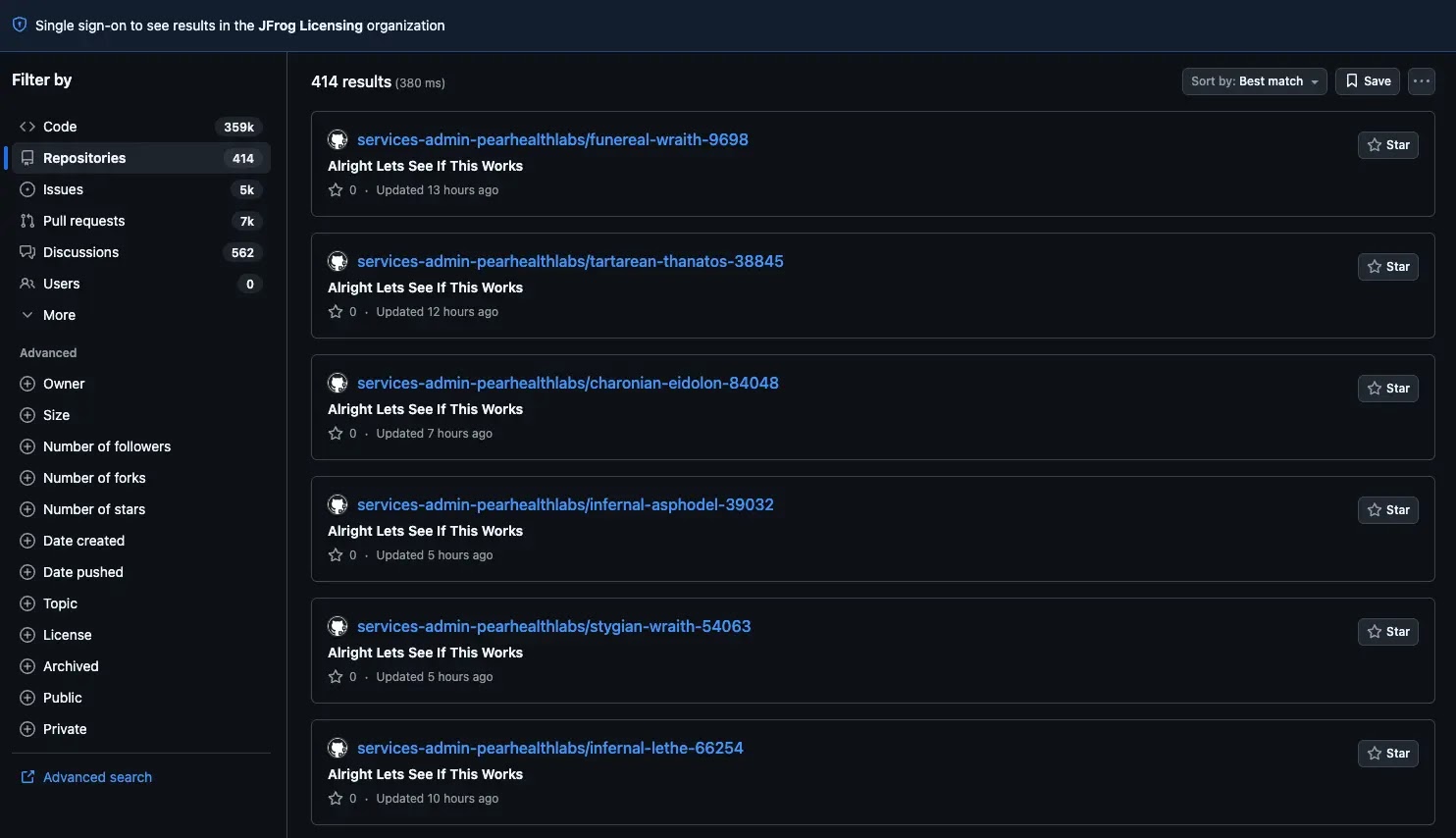Viewport: 1456px width, 838px height.
Task: Add Number of forks filter
Action: 140,478
